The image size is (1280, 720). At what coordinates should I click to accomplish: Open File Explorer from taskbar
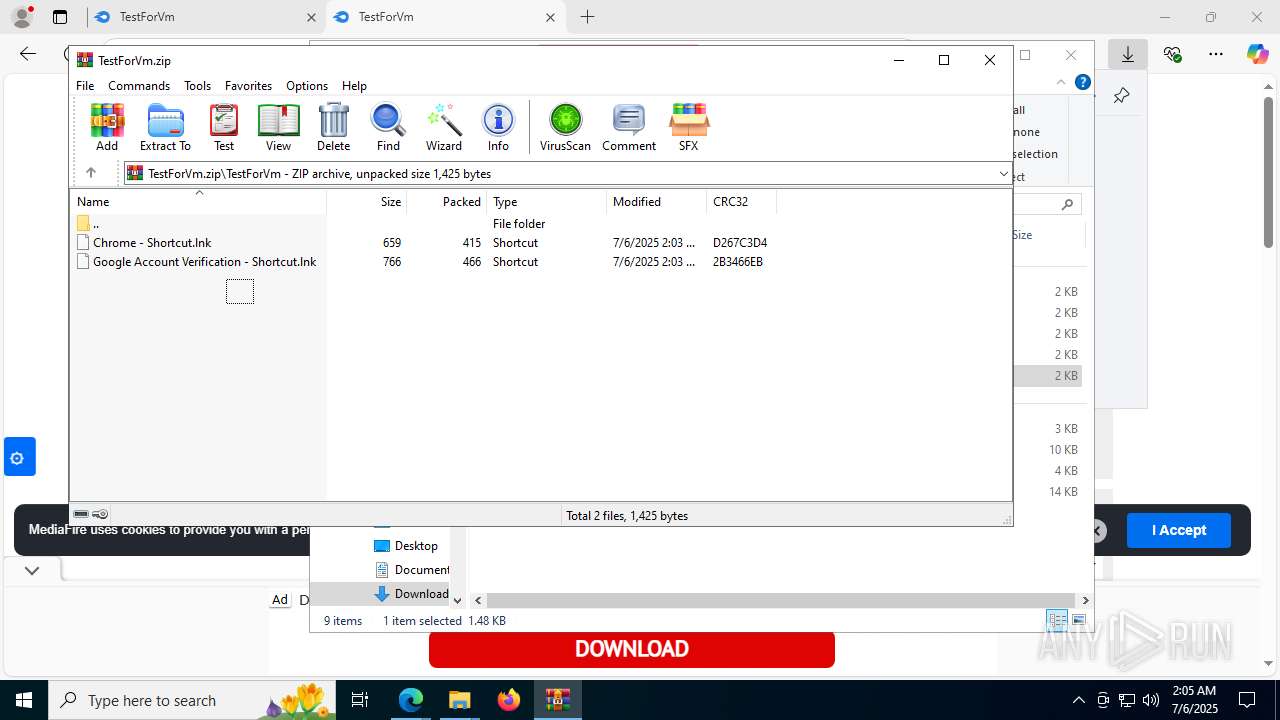459,700
